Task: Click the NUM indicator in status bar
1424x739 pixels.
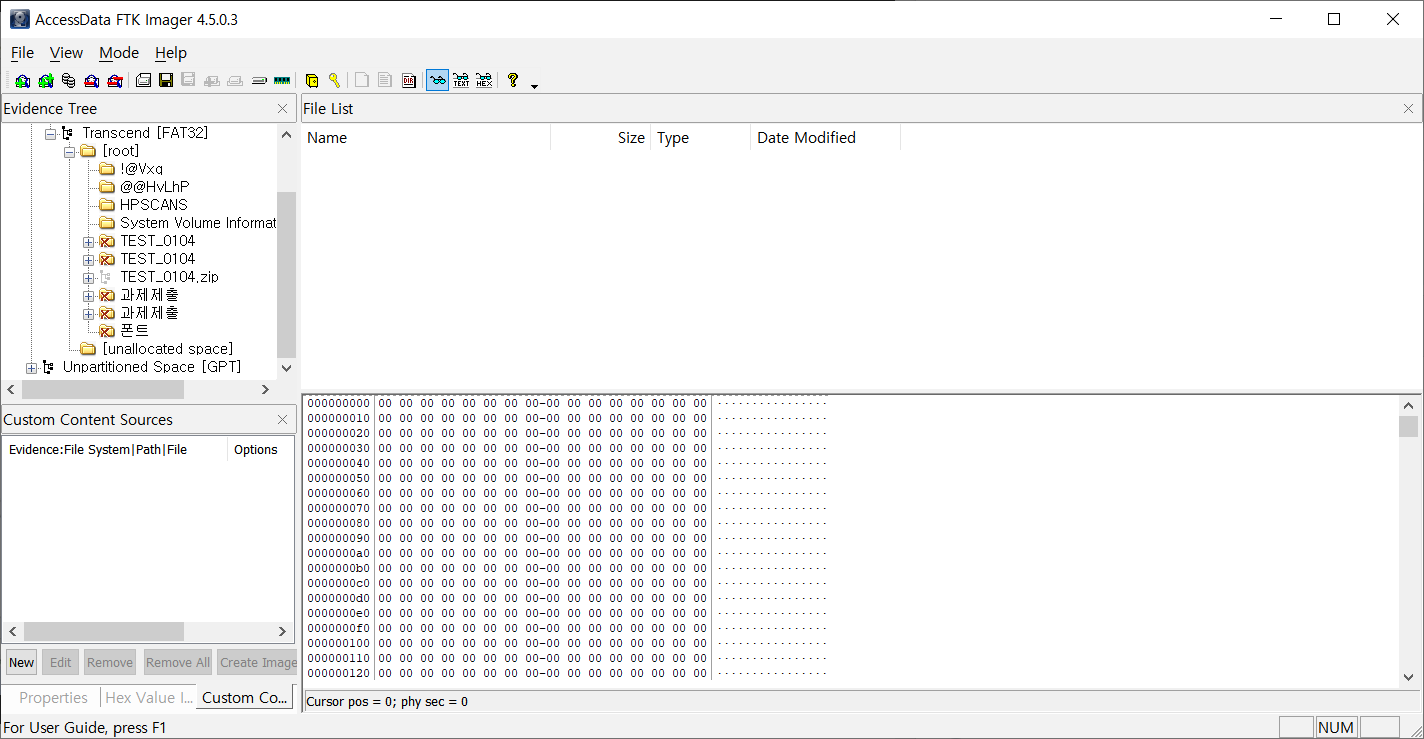Action: point(1336,728)
